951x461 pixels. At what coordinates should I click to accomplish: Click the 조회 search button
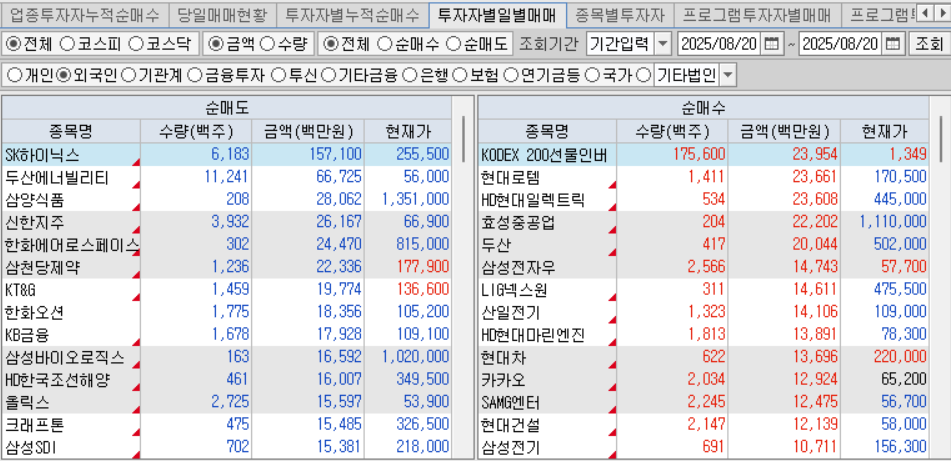pyautogui.click(x=929, y=44)
